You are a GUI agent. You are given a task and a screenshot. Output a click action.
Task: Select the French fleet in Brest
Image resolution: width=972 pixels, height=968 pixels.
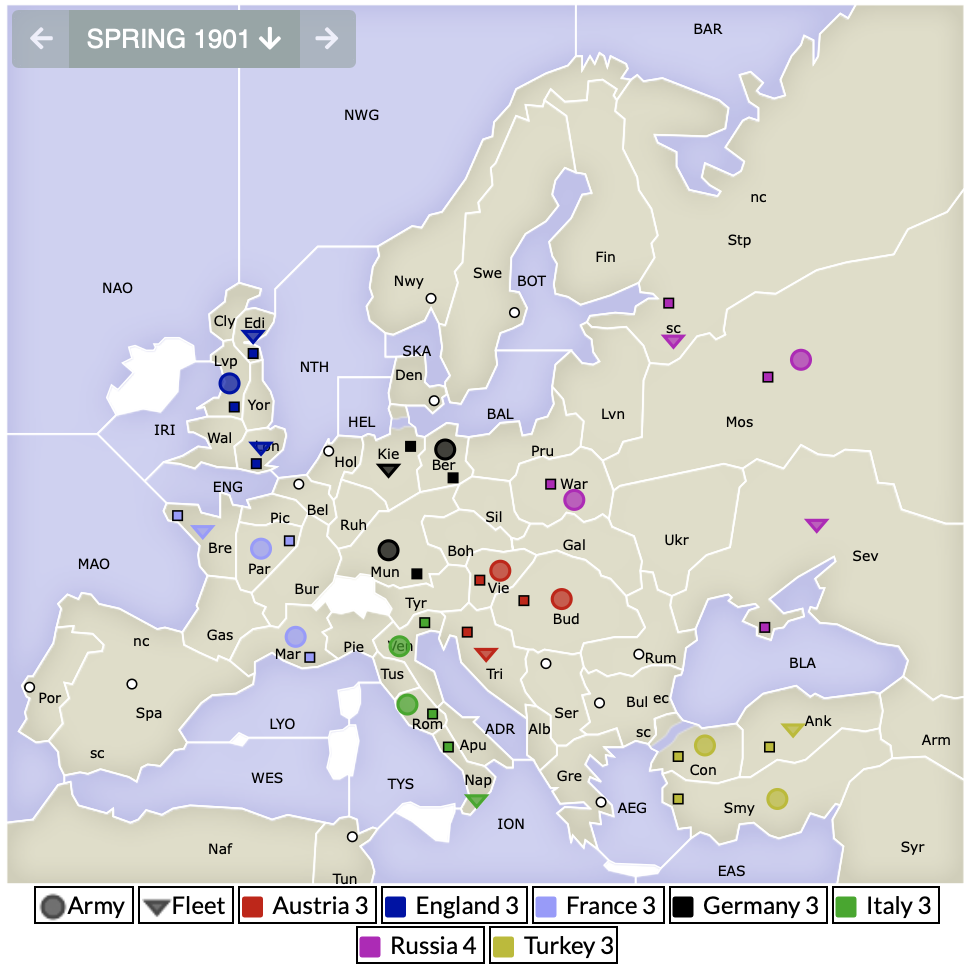(203, 531)
